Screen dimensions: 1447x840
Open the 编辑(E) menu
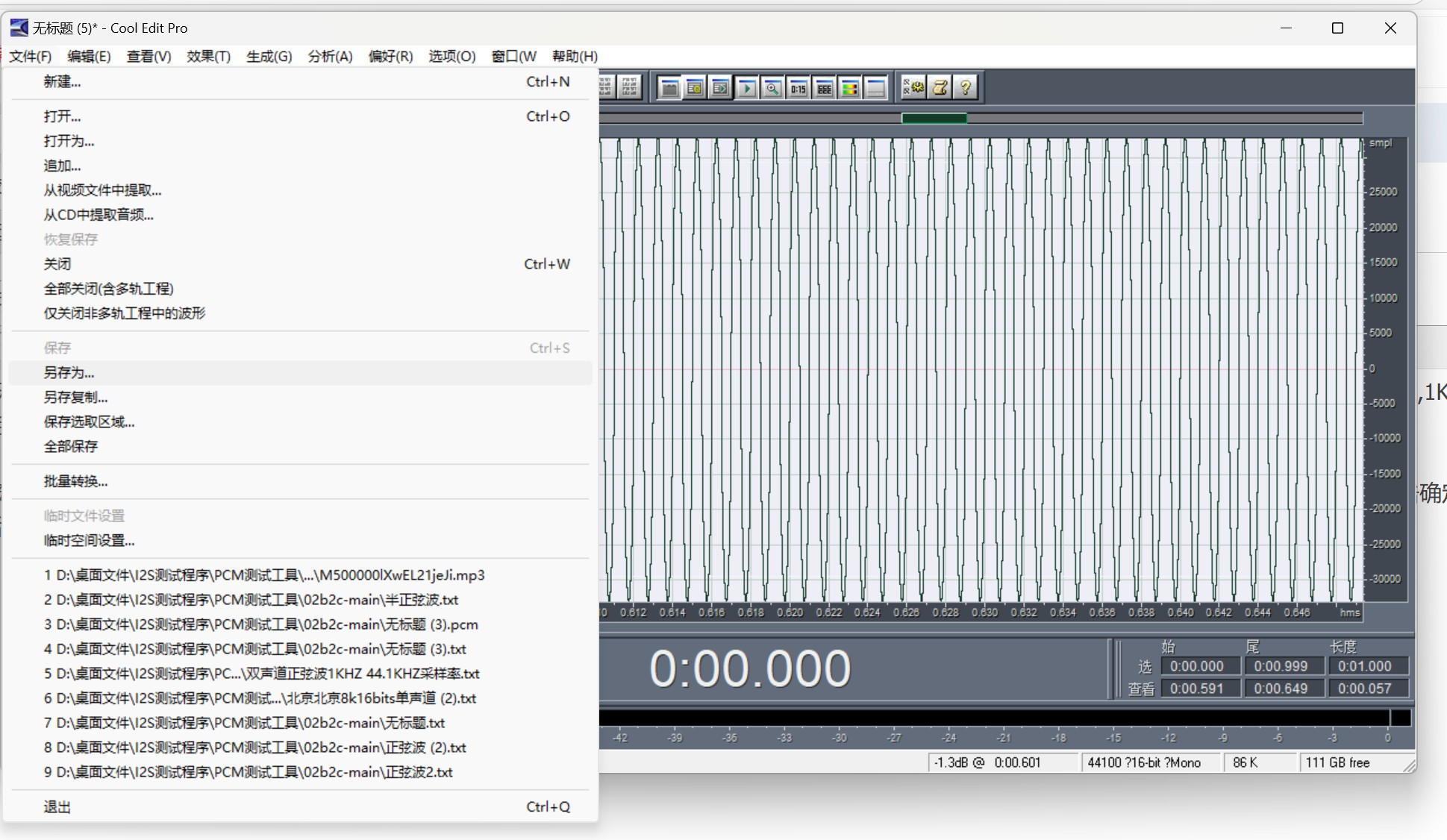tap(89, 56)
